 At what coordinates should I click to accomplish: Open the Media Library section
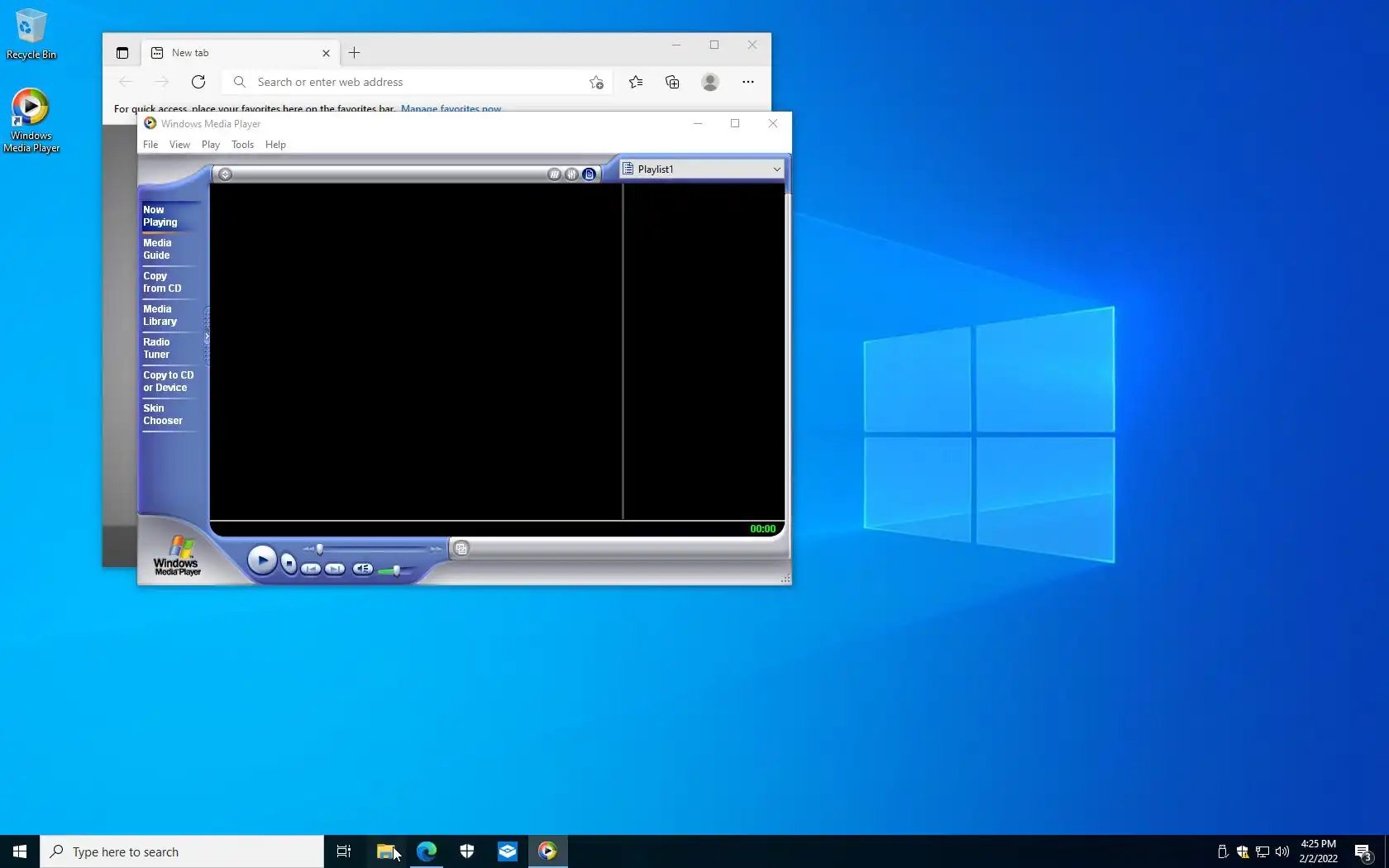pyautogui.click(x=171, y=315)
